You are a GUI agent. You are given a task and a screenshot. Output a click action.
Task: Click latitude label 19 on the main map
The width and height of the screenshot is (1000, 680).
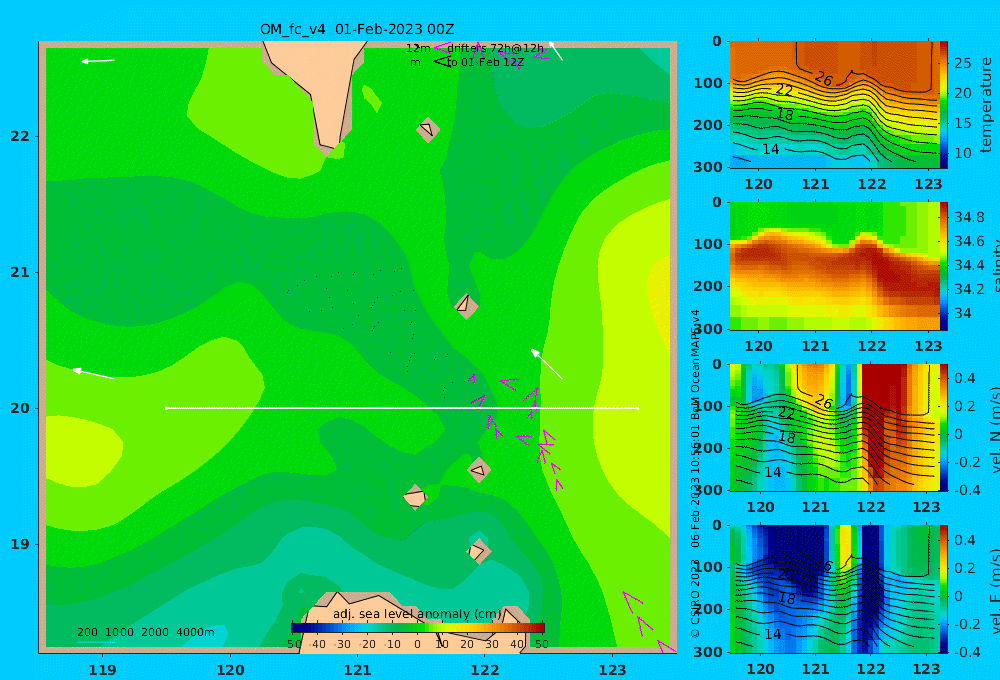pyautogui.click(x=20, y=544)
